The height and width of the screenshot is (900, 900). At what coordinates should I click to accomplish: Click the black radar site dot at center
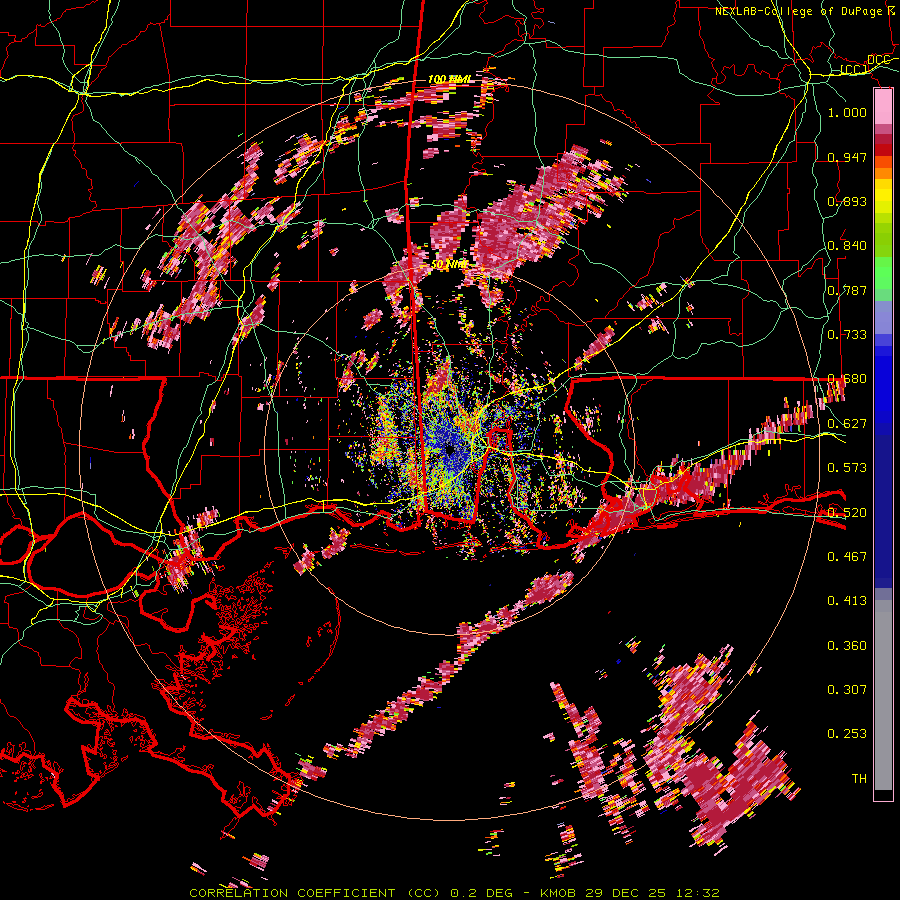point(451,450)
